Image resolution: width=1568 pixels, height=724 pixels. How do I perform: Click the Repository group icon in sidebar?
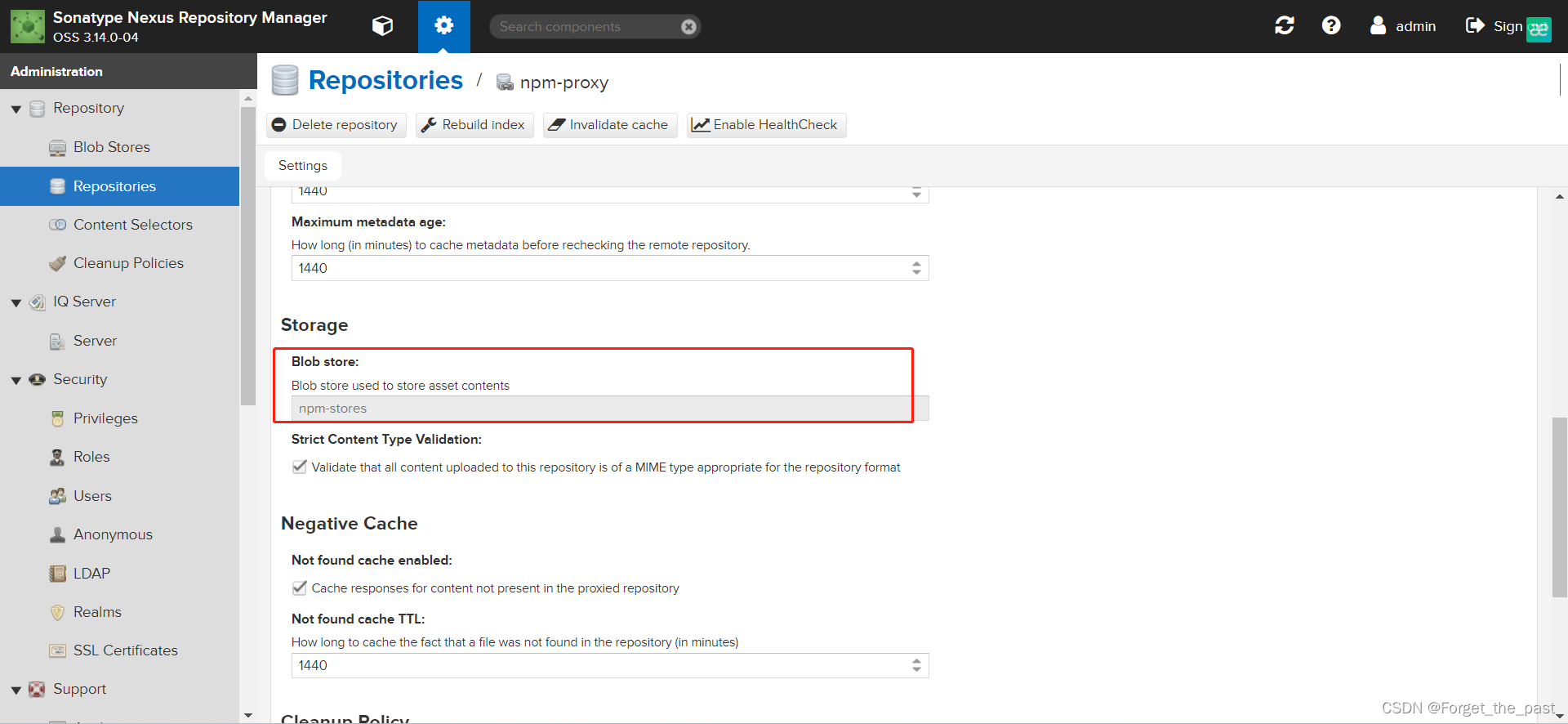(x=37, y=109)
